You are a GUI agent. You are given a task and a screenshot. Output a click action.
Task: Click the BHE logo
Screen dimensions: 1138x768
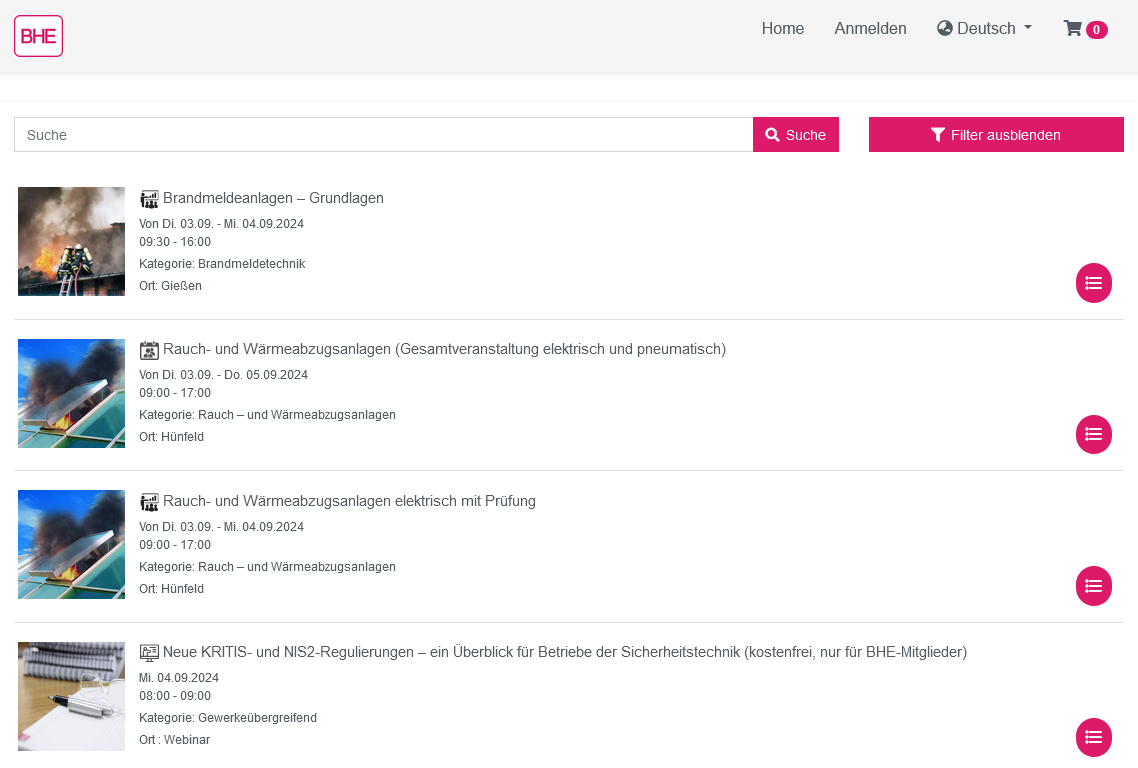pos(38,35)
